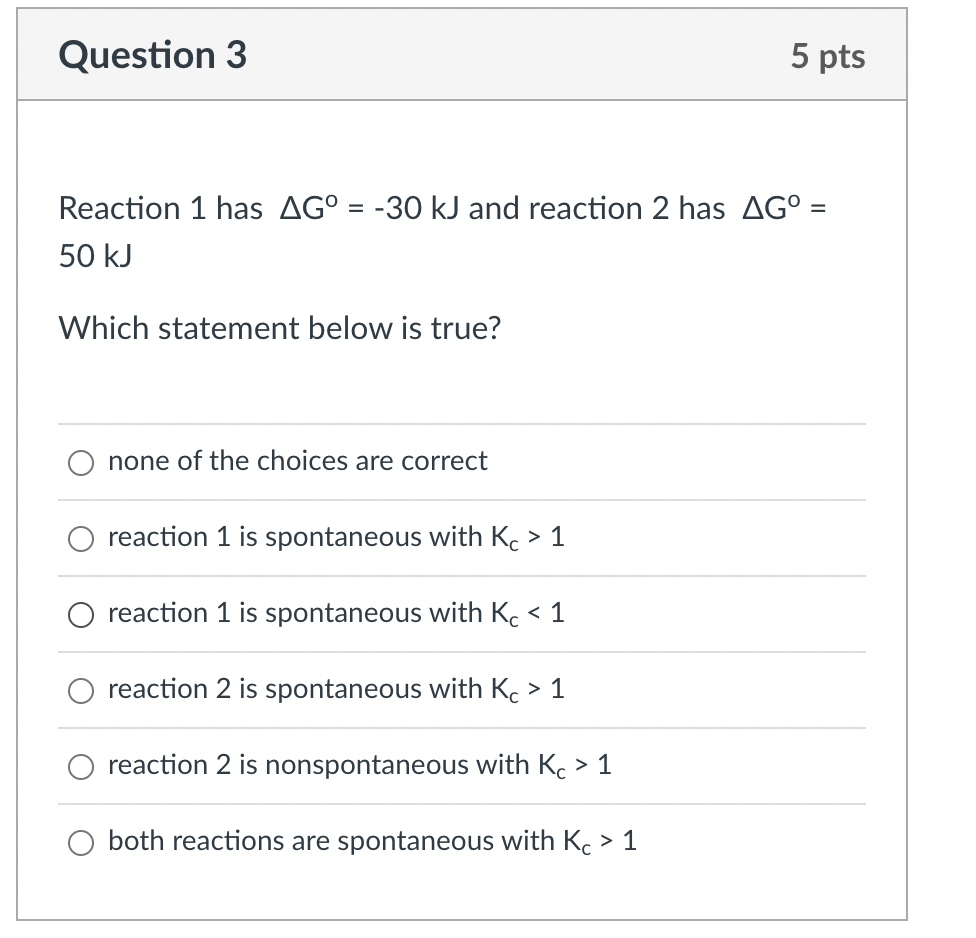The width and height of the screenshot is (976, 938).
Task: Select 'reaction 1 is spontaneous with Kc < 1'
Action: (x=81, y=615)
